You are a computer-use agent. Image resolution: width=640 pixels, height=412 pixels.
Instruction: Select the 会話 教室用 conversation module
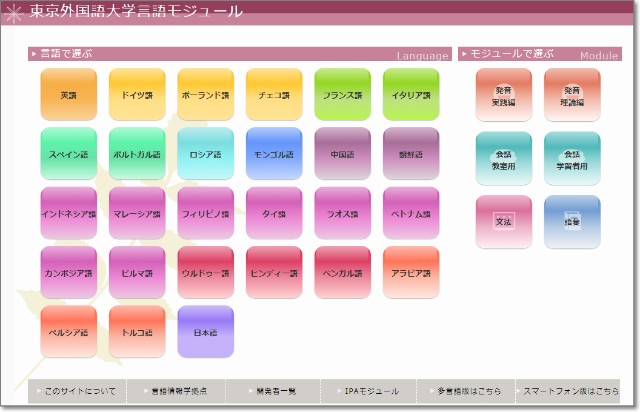[503, 159]
